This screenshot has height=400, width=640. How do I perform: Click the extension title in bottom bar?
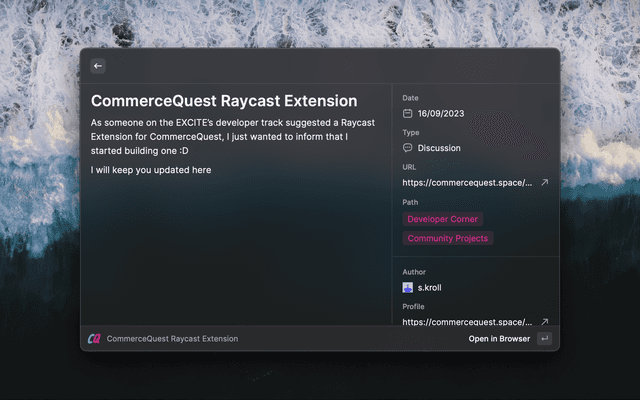[172, 339]
